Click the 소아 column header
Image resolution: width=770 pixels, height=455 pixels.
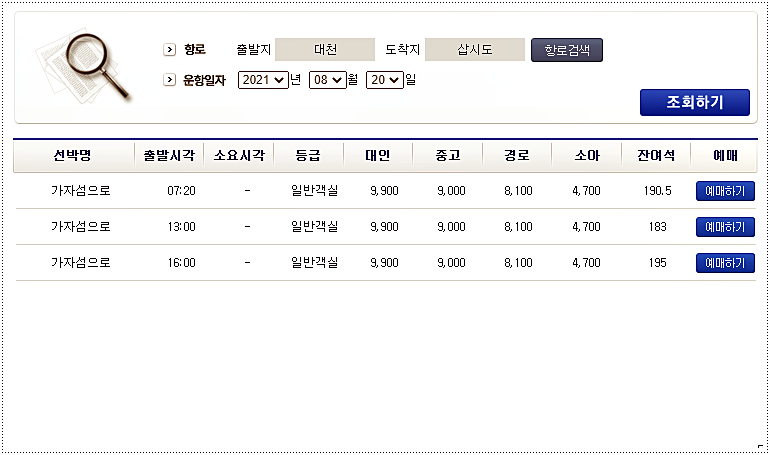tap(587, 156)
